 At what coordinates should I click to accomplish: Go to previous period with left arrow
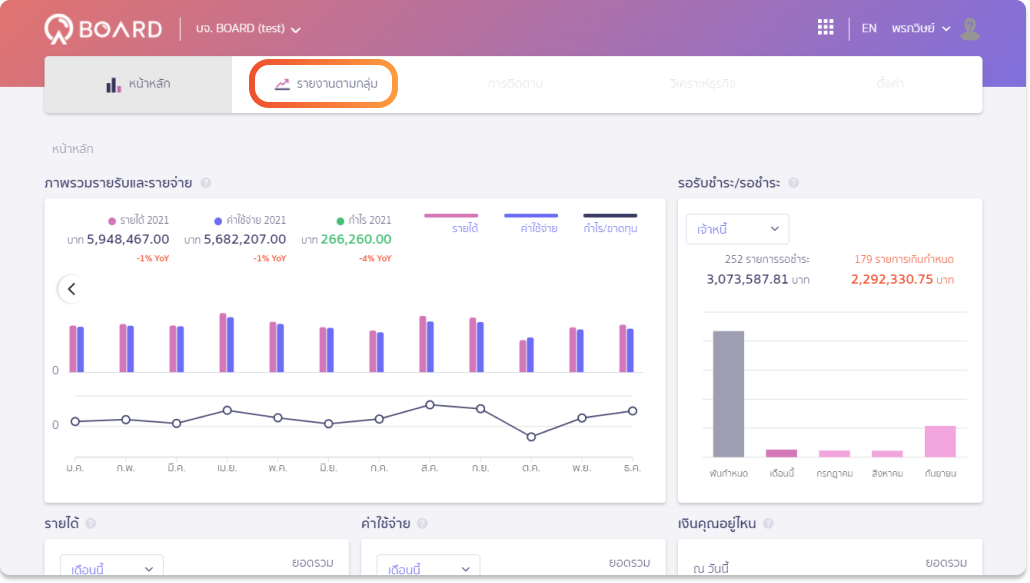coord(72,289)
